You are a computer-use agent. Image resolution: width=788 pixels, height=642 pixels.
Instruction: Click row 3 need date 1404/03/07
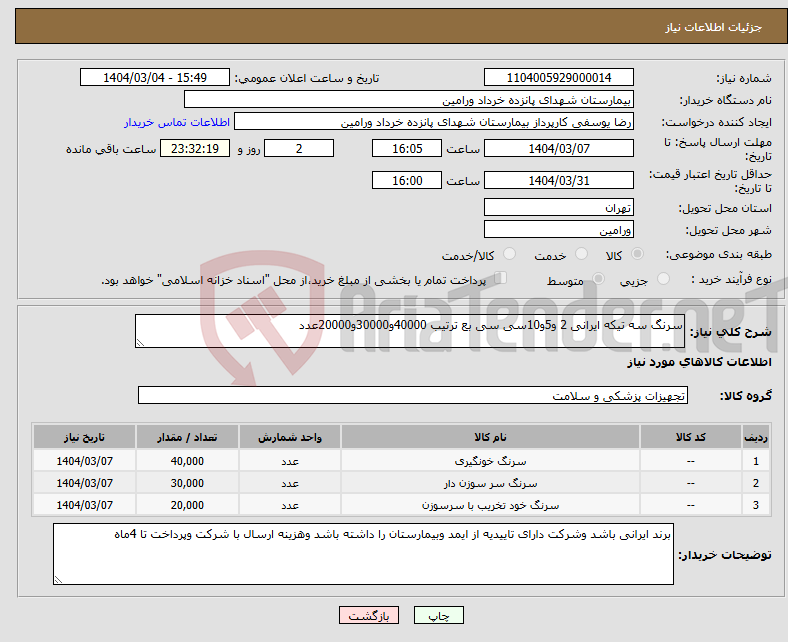tap(84, 505)
